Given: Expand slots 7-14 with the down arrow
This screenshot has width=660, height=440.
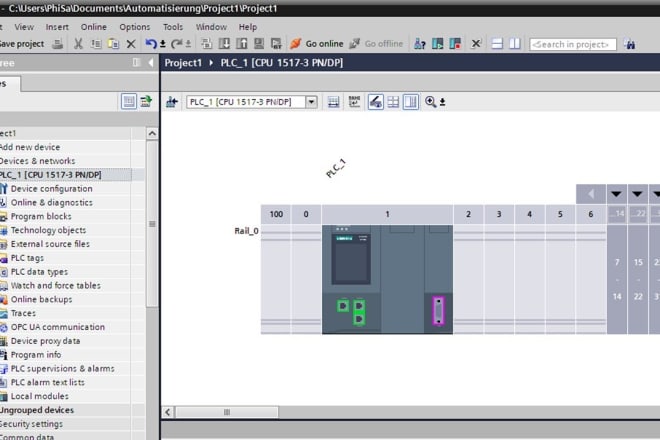Looking at the screenshot, I should point(617,194).
